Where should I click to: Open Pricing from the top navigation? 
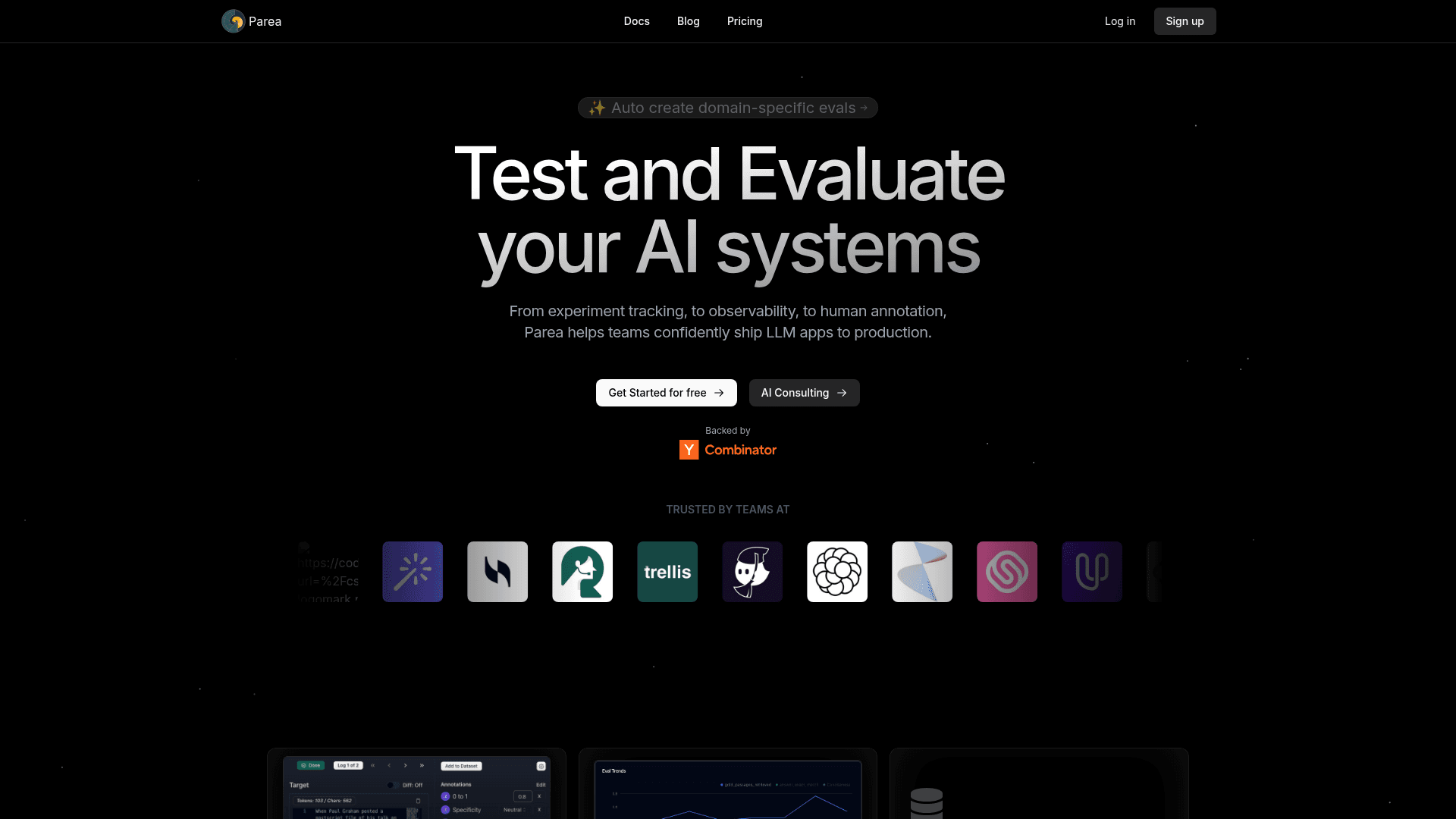coord(744,21)
